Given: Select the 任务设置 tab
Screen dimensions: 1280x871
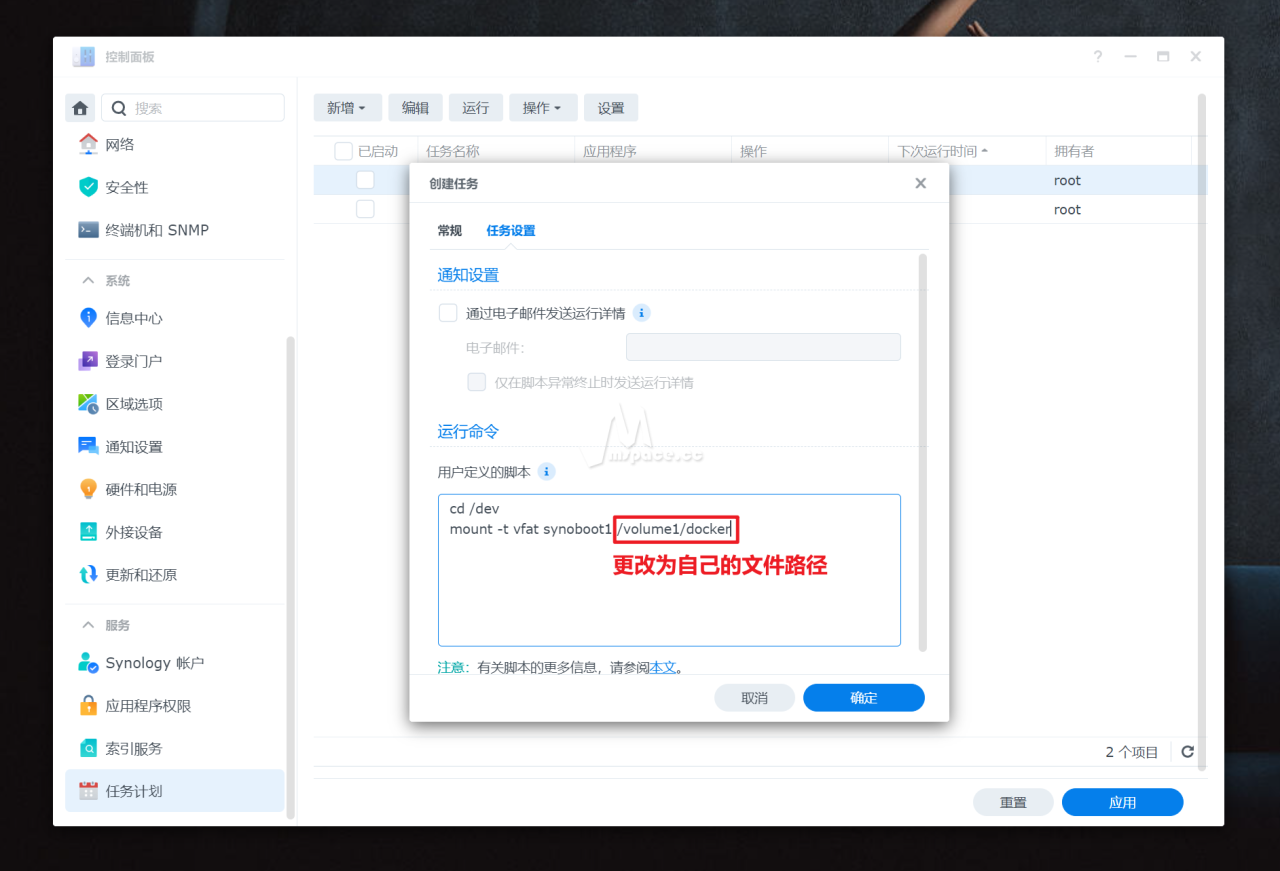Looking at the screenshot, I should 511,231.
